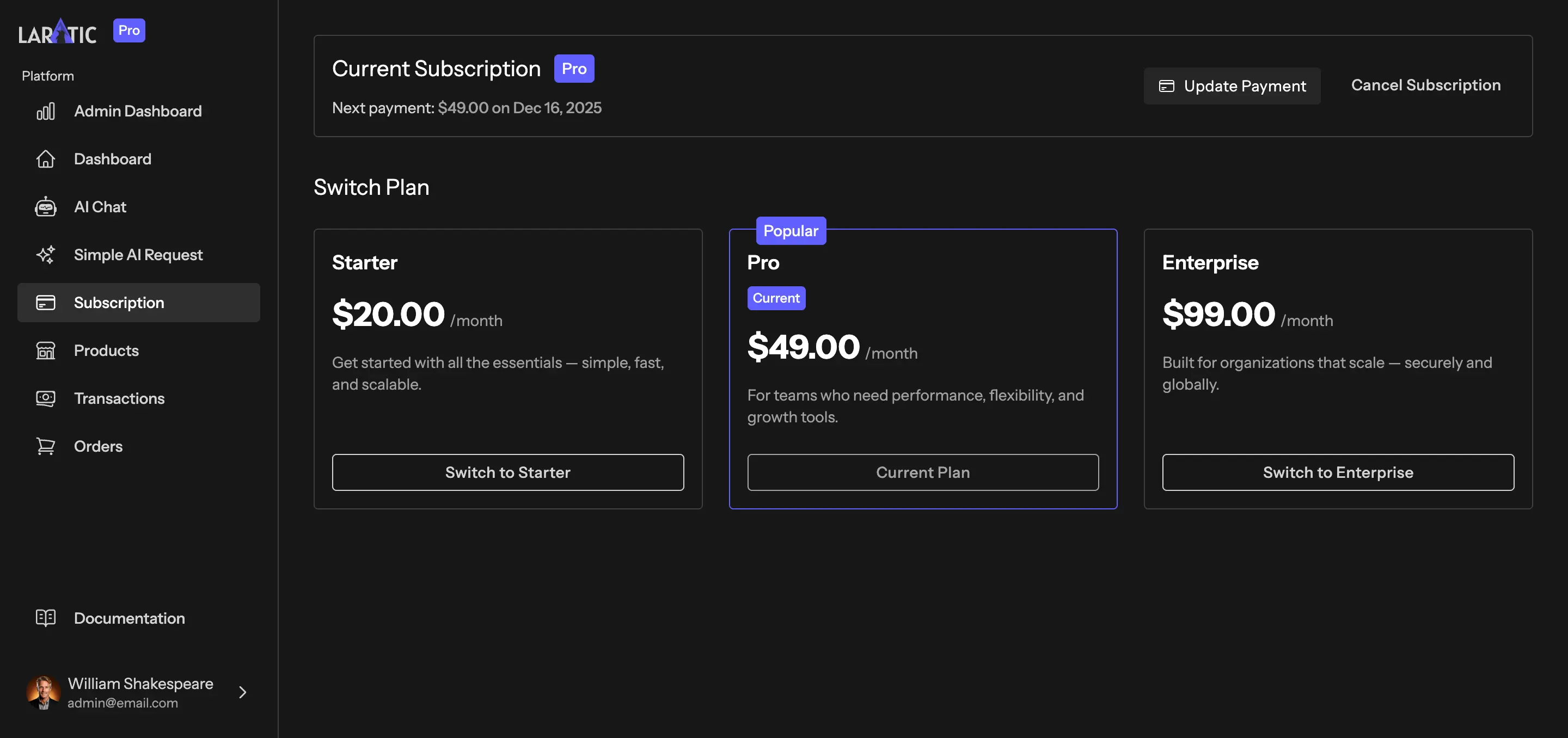The image size is (1568, 738).
Task: Open Orders using the shopping cart icon
Action: coord(46,445)
